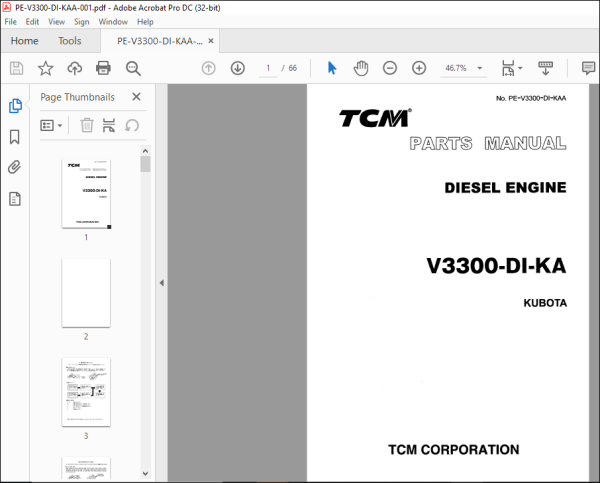This screenshot has height=483, width=600.
Task: Open the Sign menu
Action: click(82, 22)
